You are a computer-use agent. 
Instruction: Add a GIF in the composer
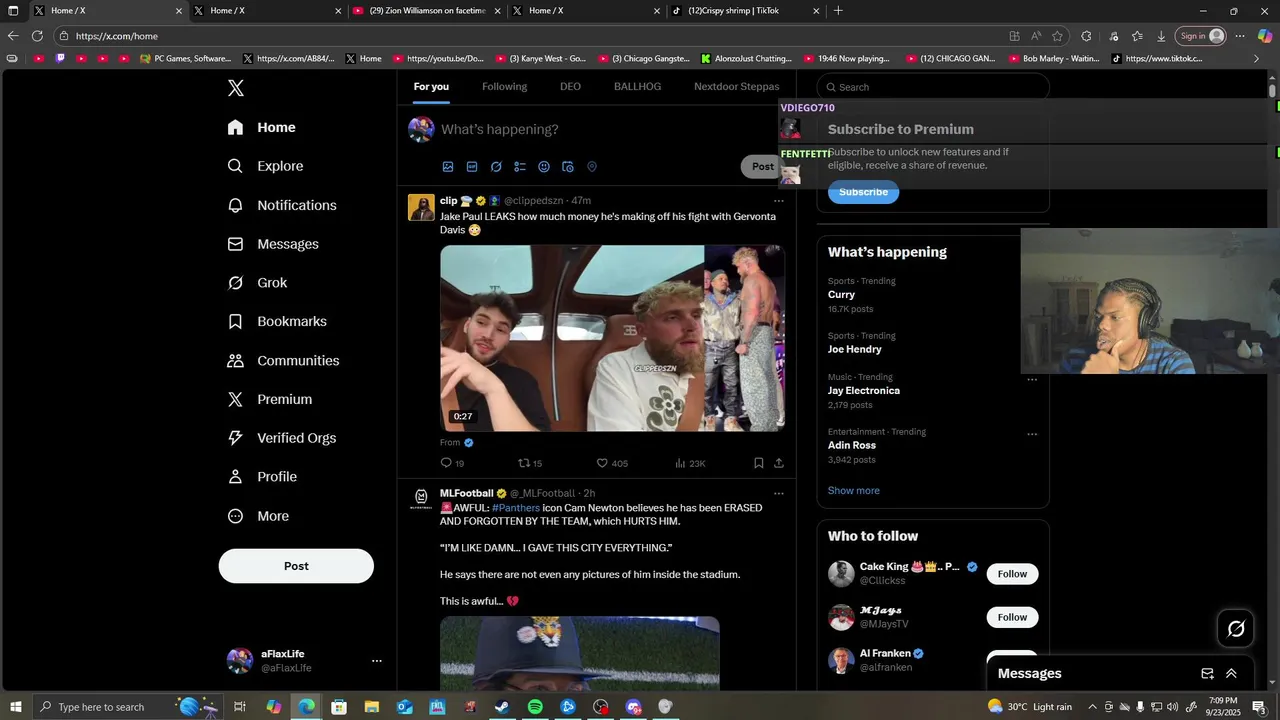[x=472, y=167]
